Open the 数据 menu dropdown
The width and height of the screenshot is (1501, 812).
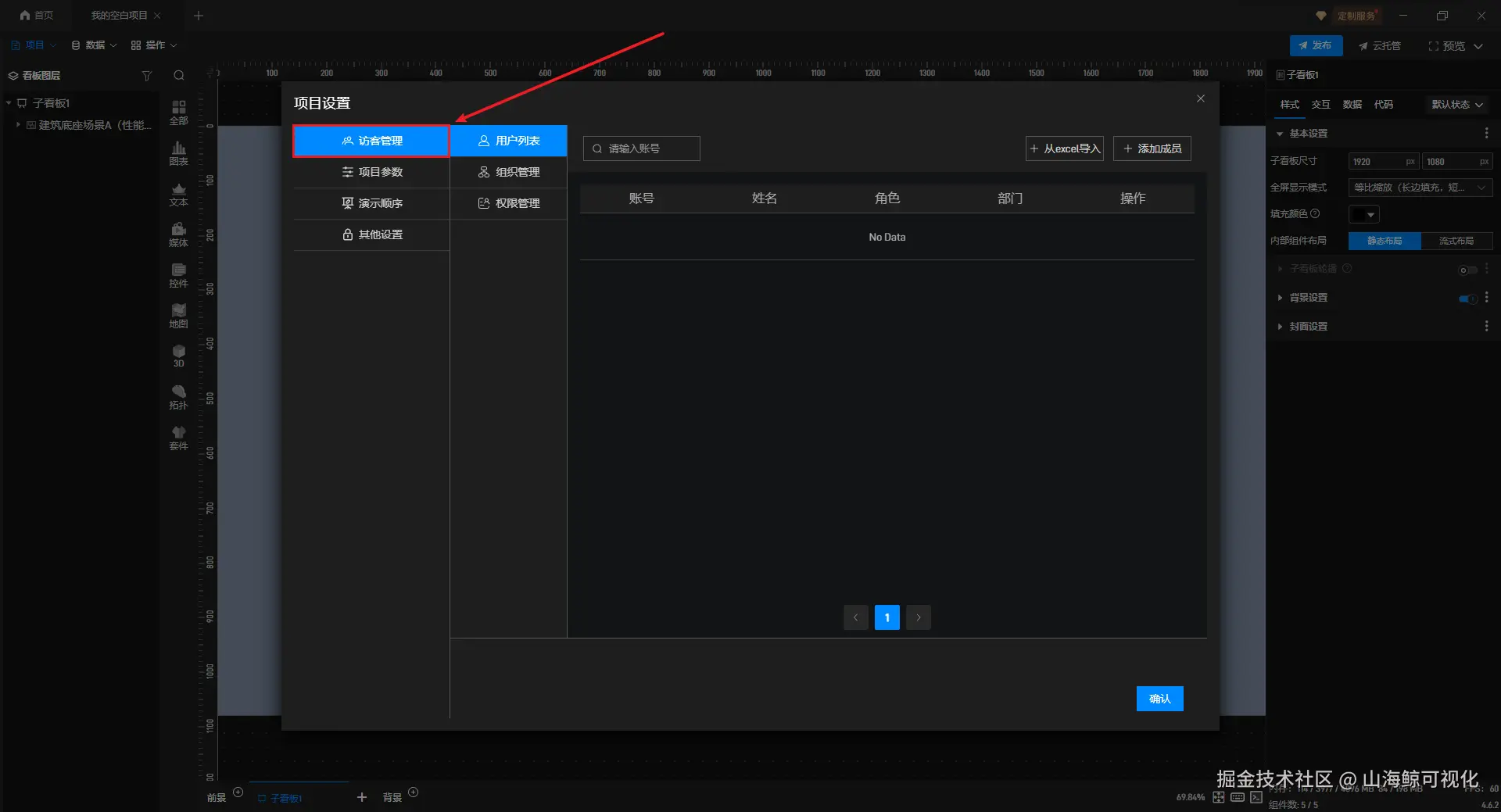pos(94,45)
